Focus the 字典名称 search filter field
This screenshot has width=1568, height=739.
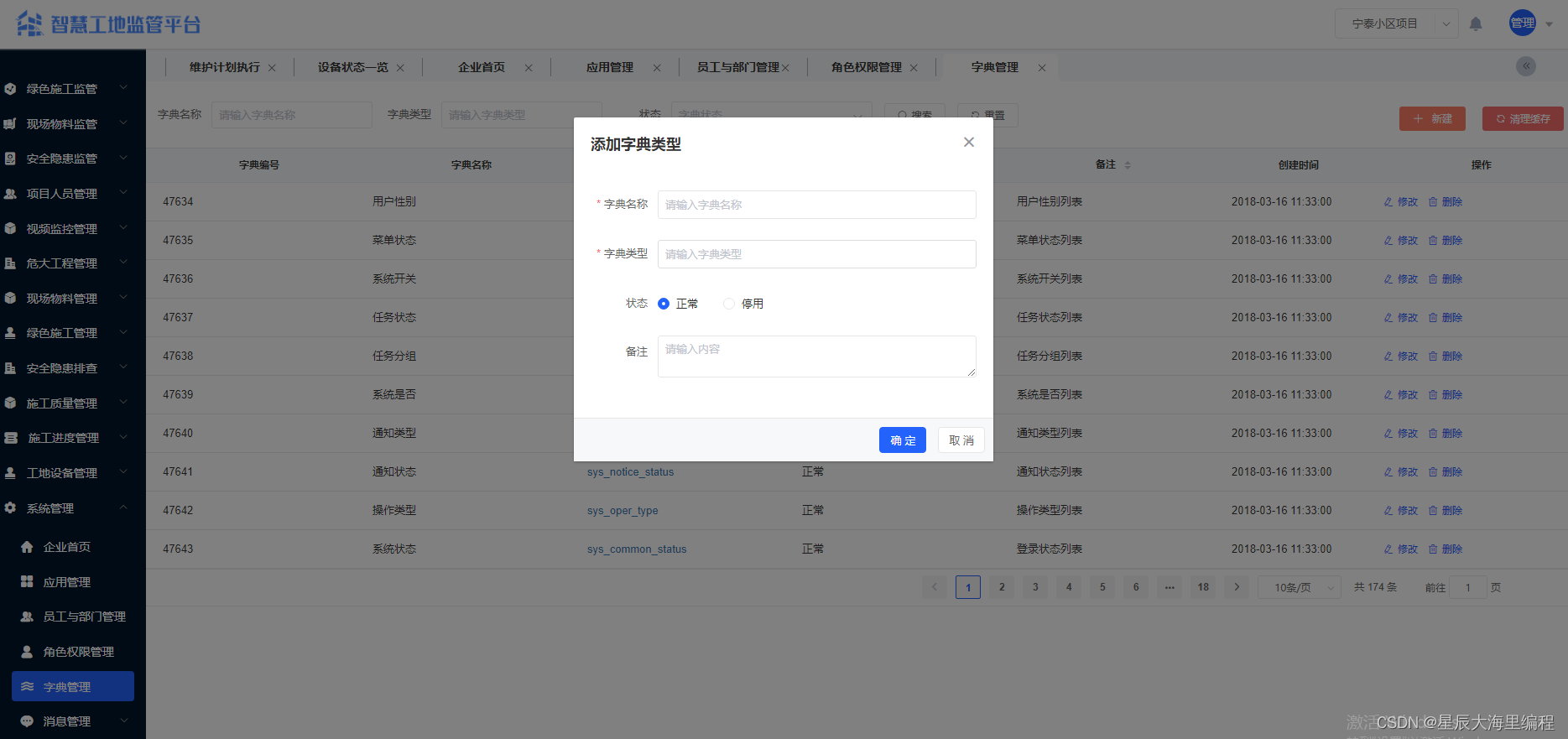tap(292, 115)
